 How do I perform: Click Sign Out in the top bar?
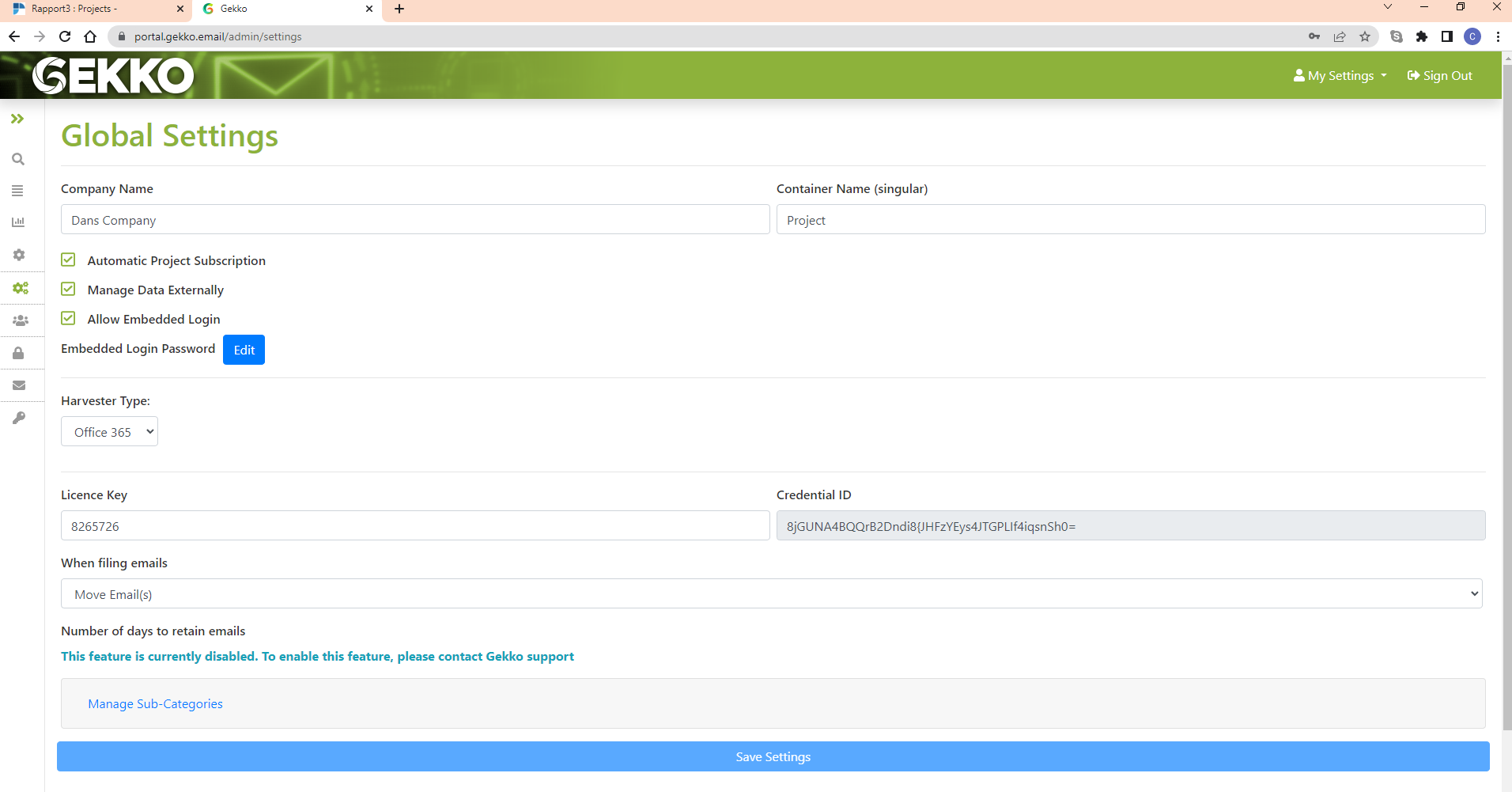(x=1439, y=75)
